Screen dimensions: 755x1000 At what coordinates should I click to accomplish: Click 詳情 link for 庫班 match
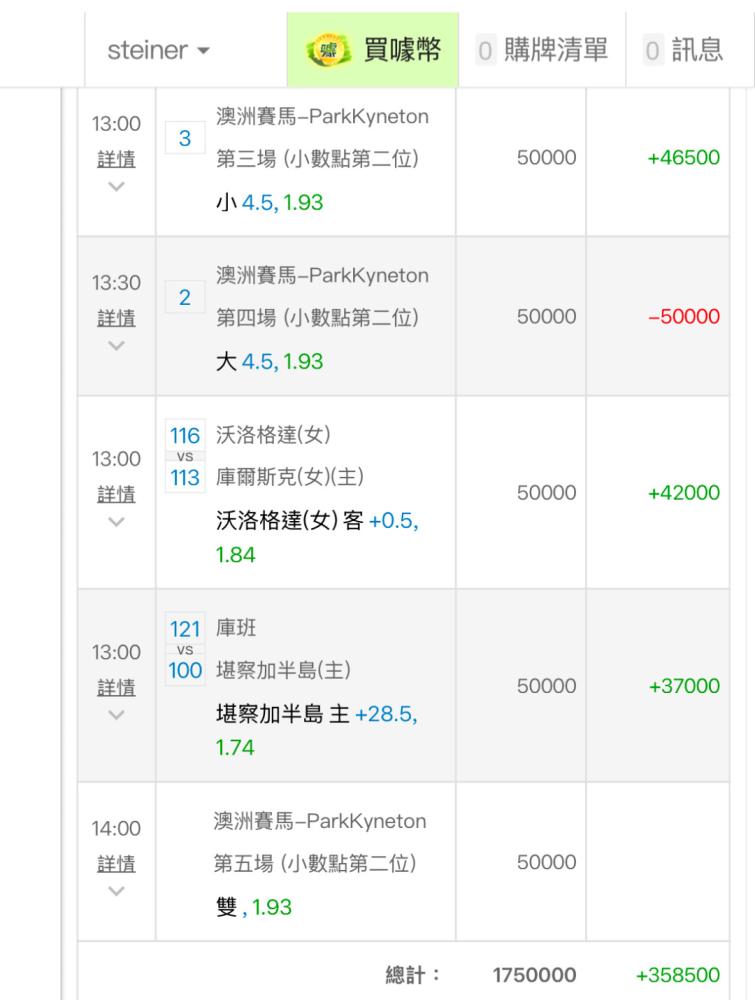click(x=116, y=687)
